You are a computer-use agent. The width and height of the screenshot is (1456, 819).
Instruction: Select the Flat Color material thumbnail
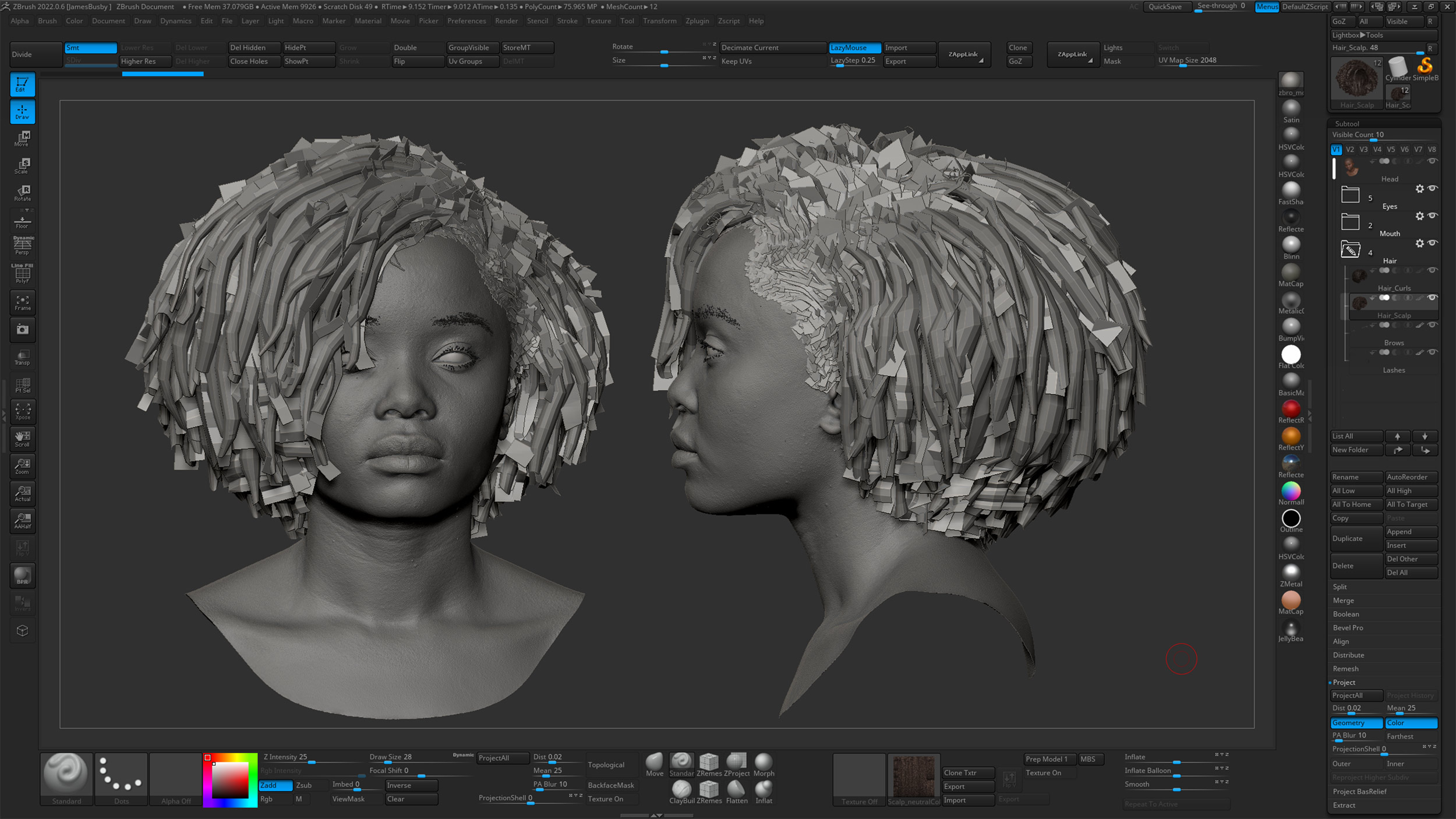pos(1291,354)
